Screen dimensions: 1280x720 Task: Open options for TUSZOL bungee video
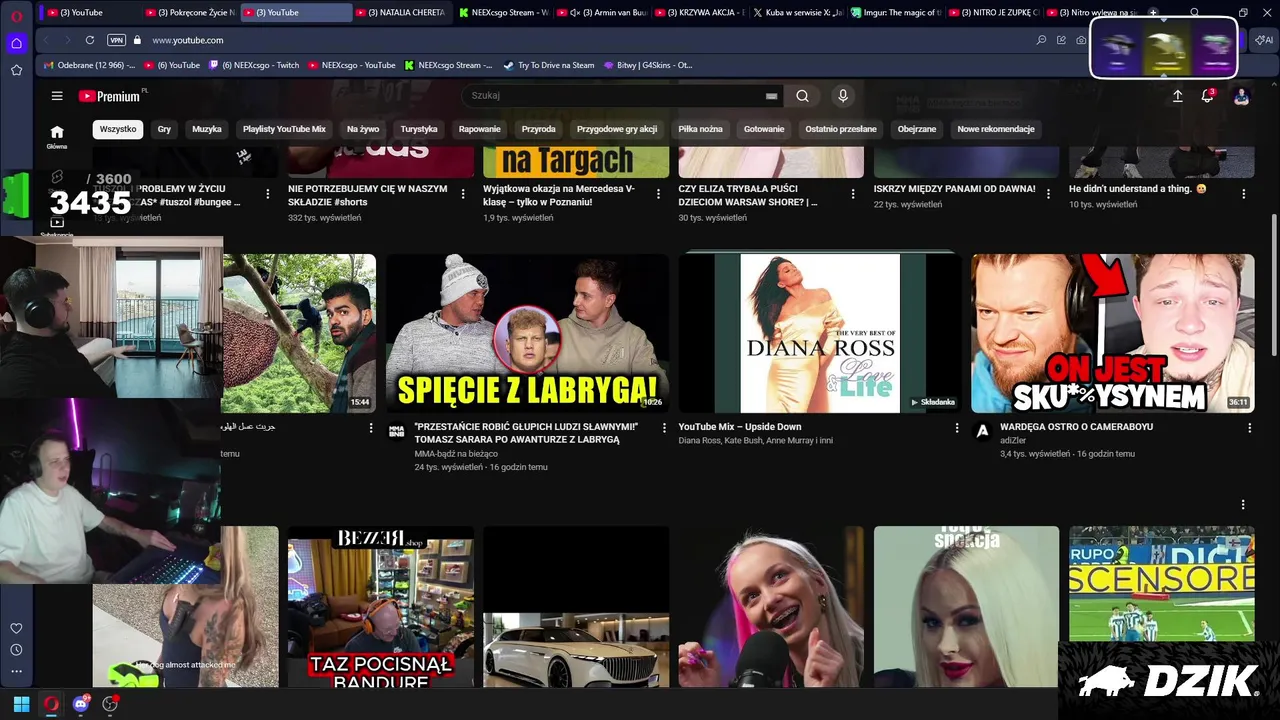click(x=267, y=194)
